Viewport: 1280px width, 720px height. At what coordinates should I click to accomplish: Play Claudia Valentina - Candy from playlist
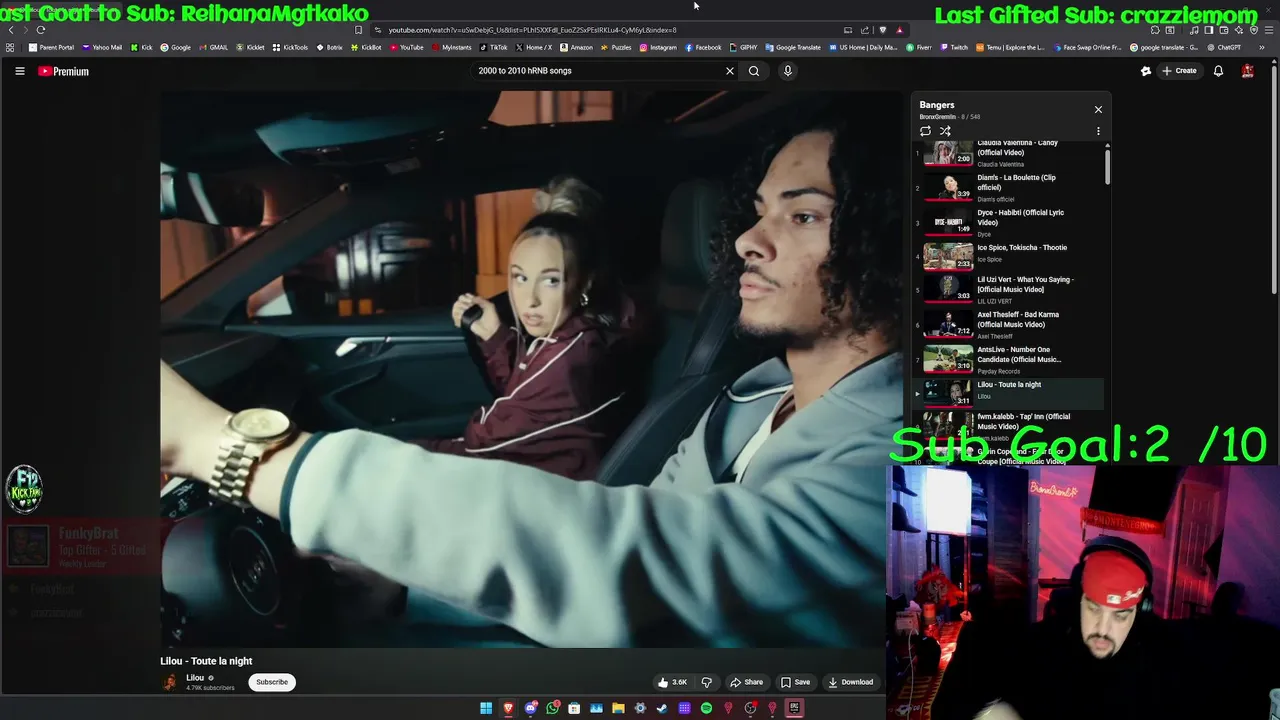coord(1008,153)
